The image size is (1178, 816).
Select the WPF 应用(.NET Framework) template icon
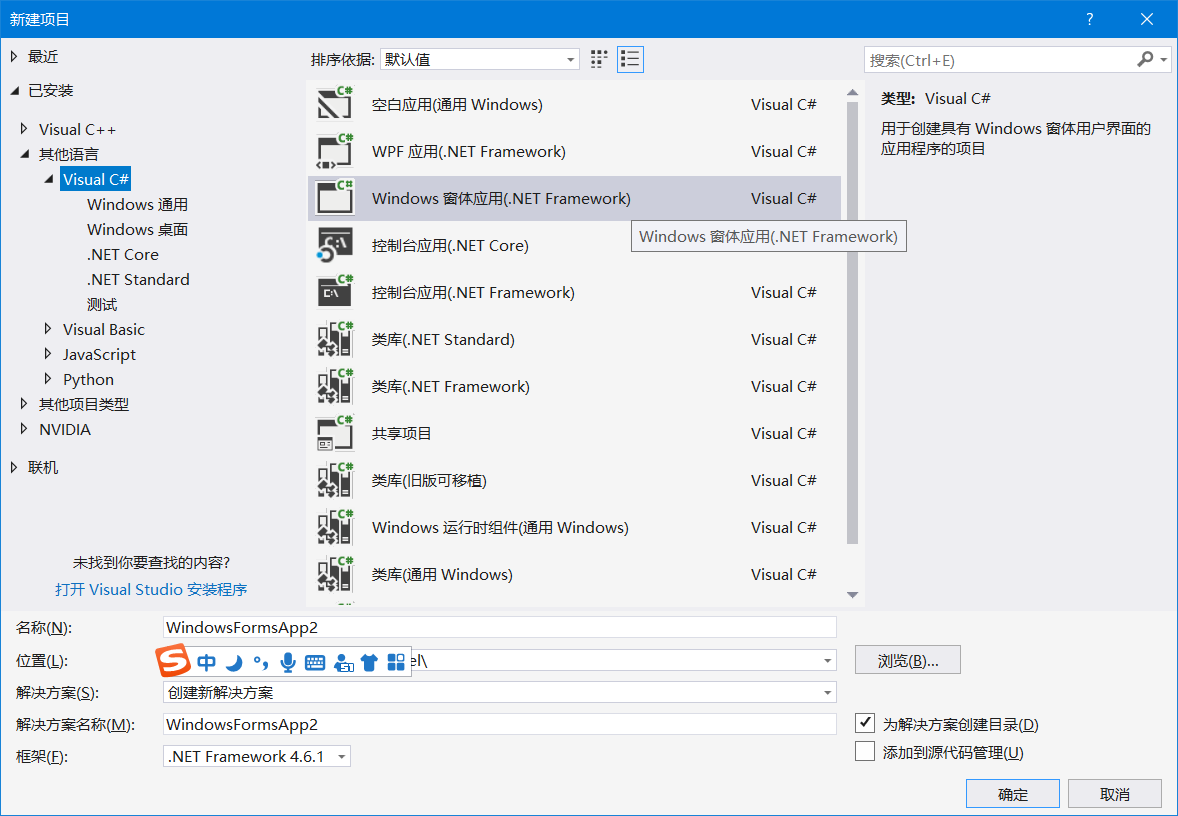pos(335,152)
